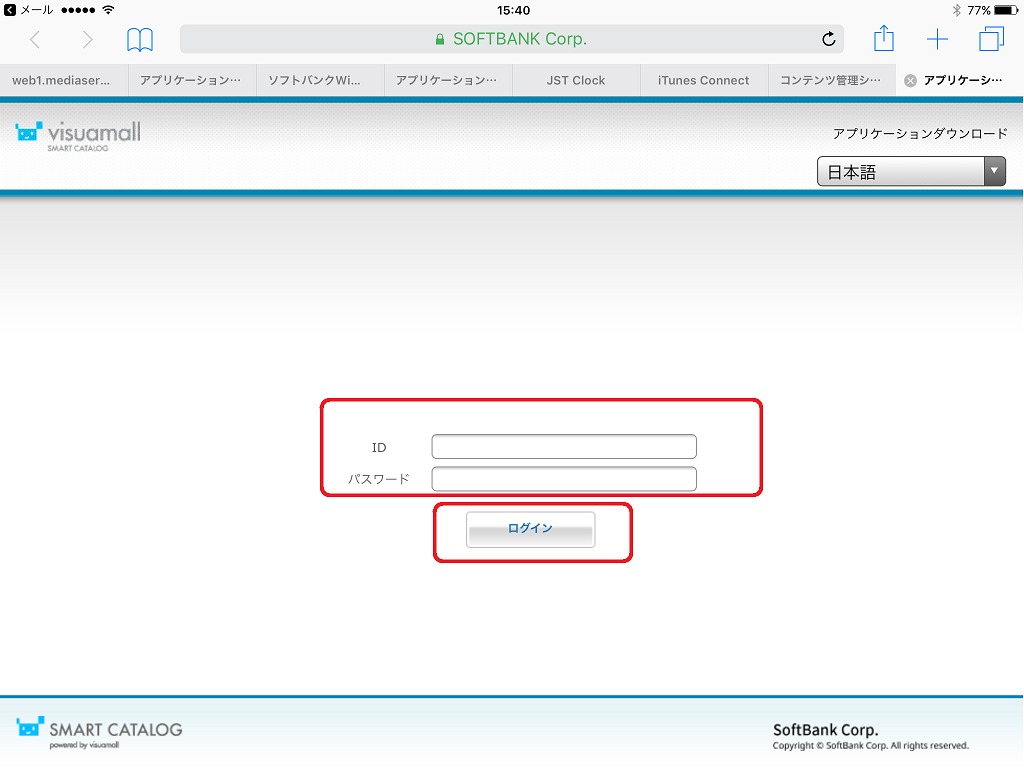The height and width of the screenshot is (768, 1024).
Task: Open the コンテンツ管理シ... tab
Action: (830, 81)
